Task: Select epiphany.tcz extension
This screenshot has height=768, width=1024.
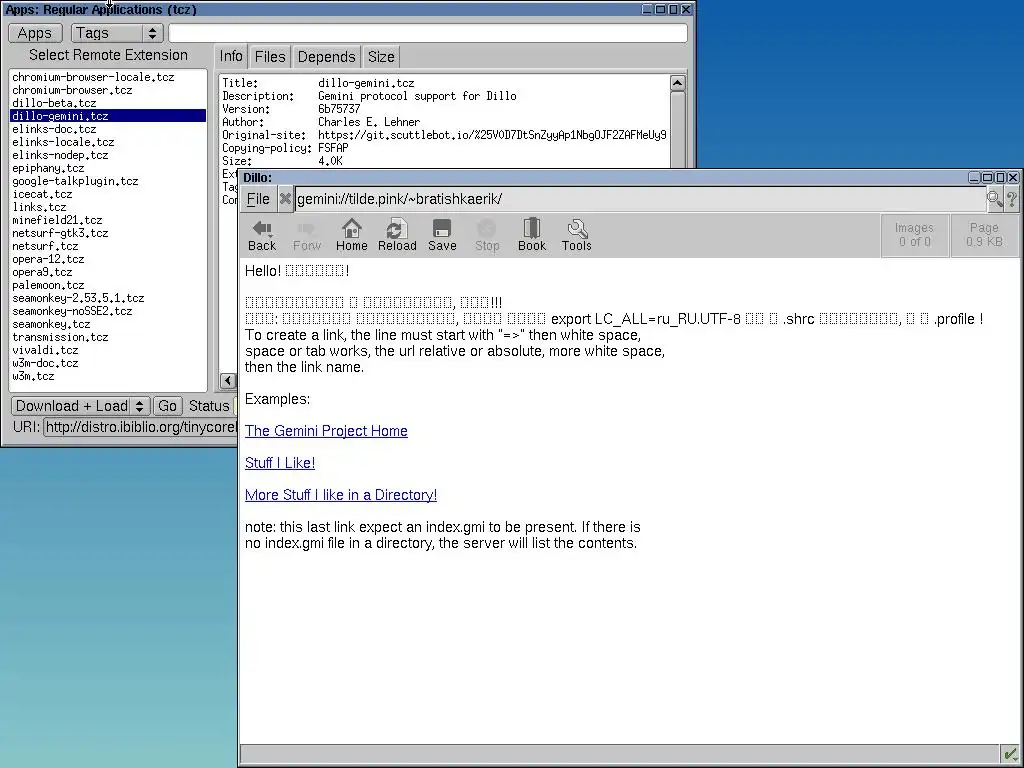Action: tap(108, 168)
